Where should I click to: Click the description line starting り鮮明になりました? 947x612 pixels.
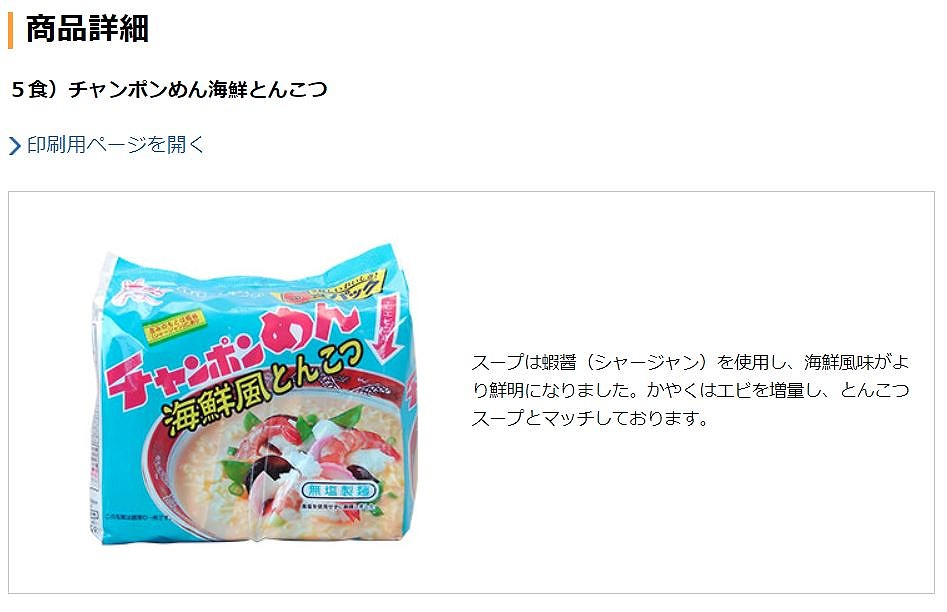coord(690,390)
